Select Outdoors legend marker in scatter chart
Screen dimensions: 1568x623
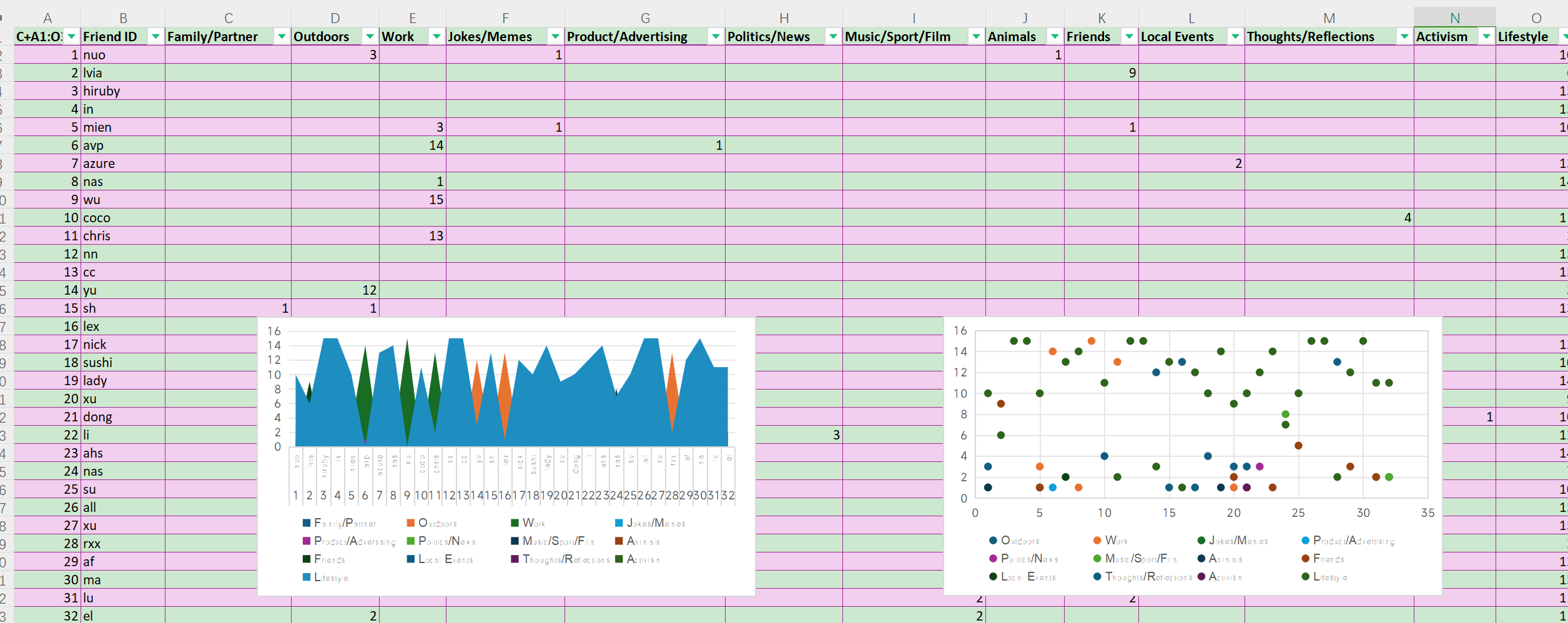(993, 541)
